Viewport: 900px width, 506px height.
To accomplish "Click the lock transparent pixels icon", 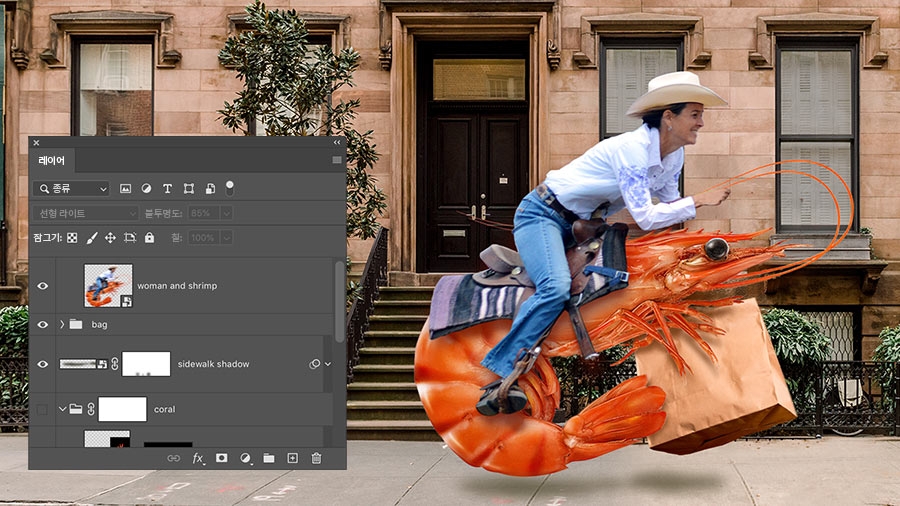I will coord(72,238).
